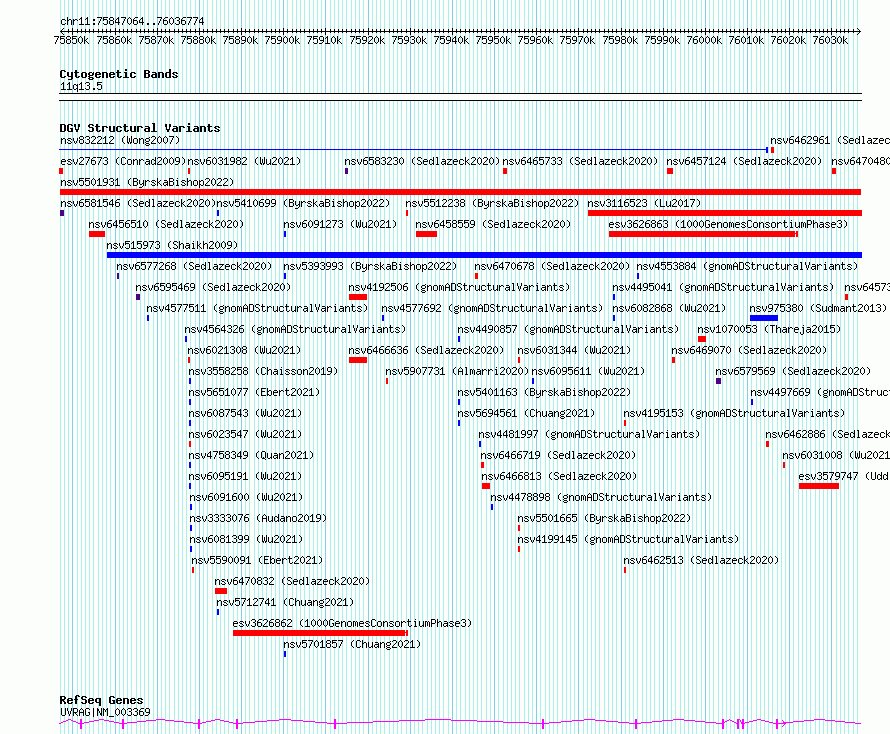The height and width of the screenshot is (734, 890).
Task: Click the nsv5694561 (Chuang2021) label
Action: (526, 413)
